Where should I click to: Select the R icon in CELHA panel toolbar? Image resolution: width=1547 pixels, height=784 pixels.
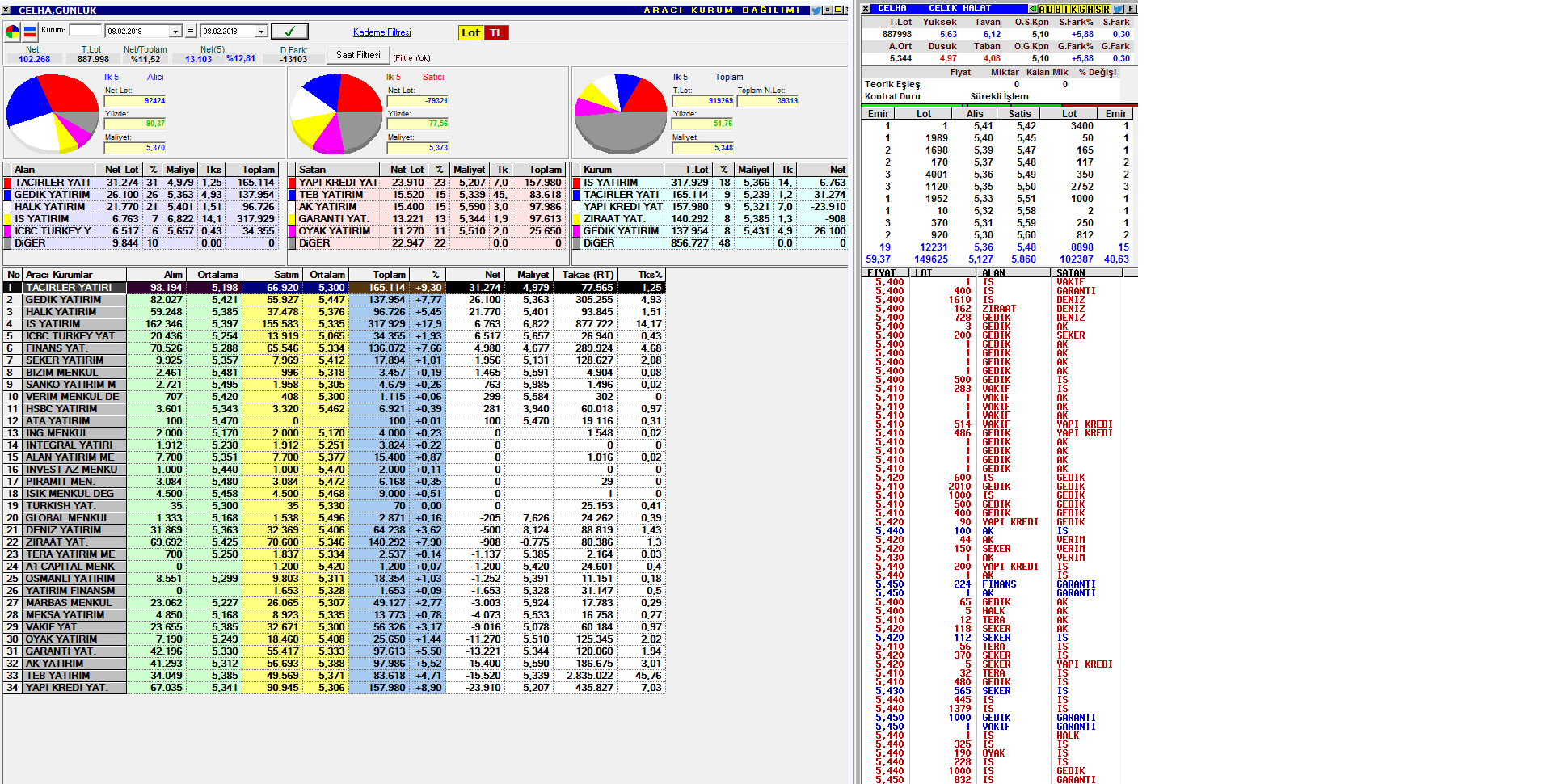[1107, 9]
